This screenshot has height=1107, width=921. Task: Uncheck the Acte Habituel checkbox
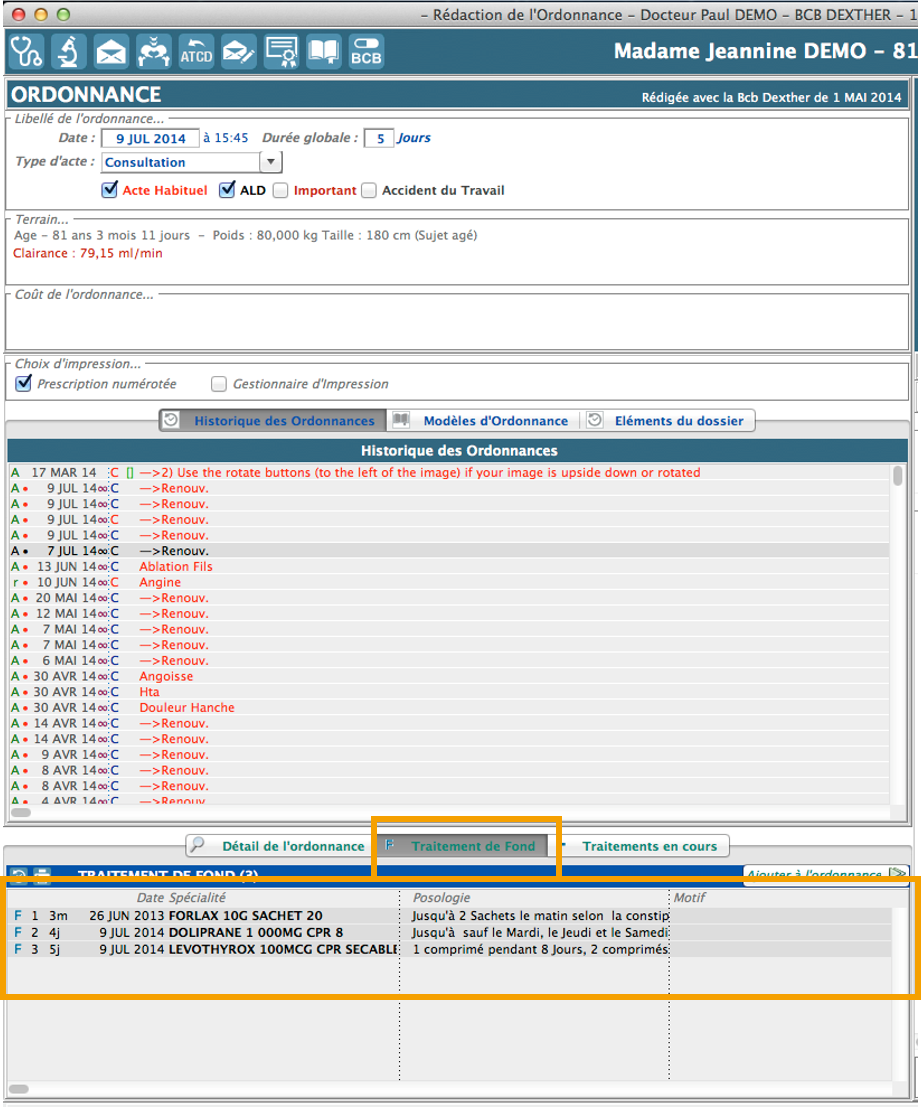[x=109, y=190]
